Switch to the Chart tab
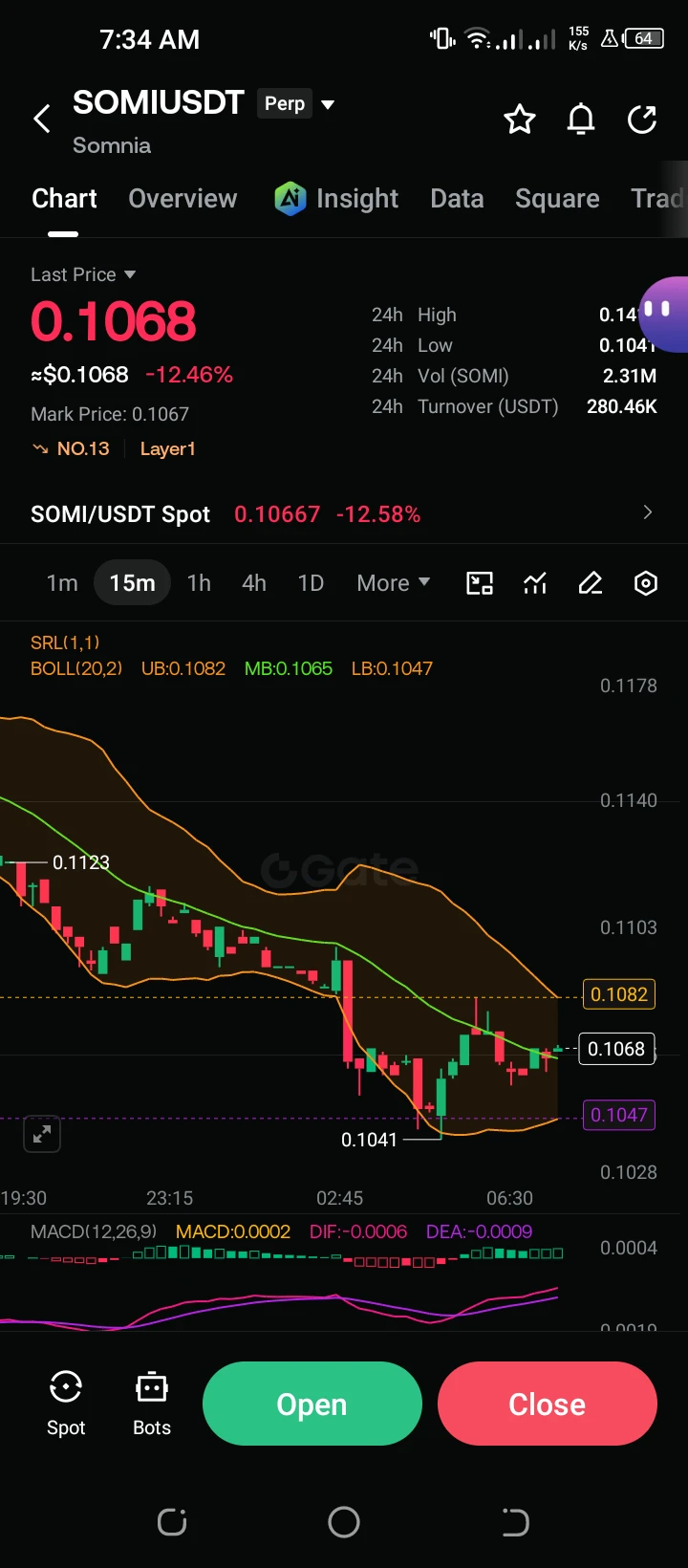Screen dimensions: 688x1568 click(64, 199)
